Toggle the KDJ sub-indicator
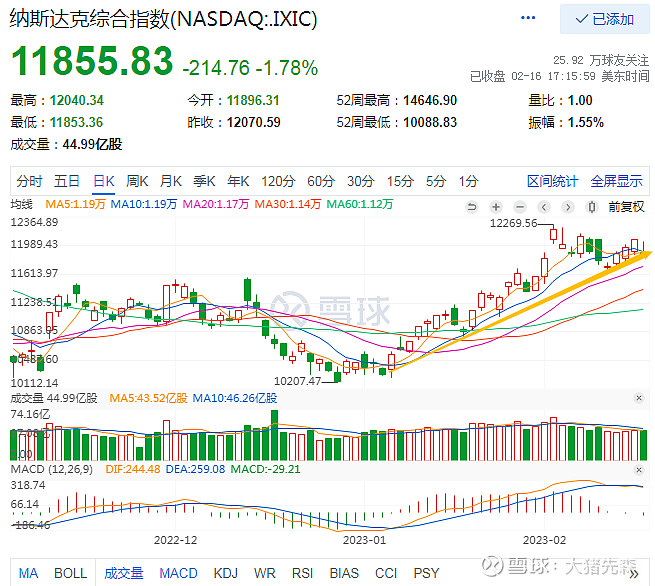 point(226,573)
